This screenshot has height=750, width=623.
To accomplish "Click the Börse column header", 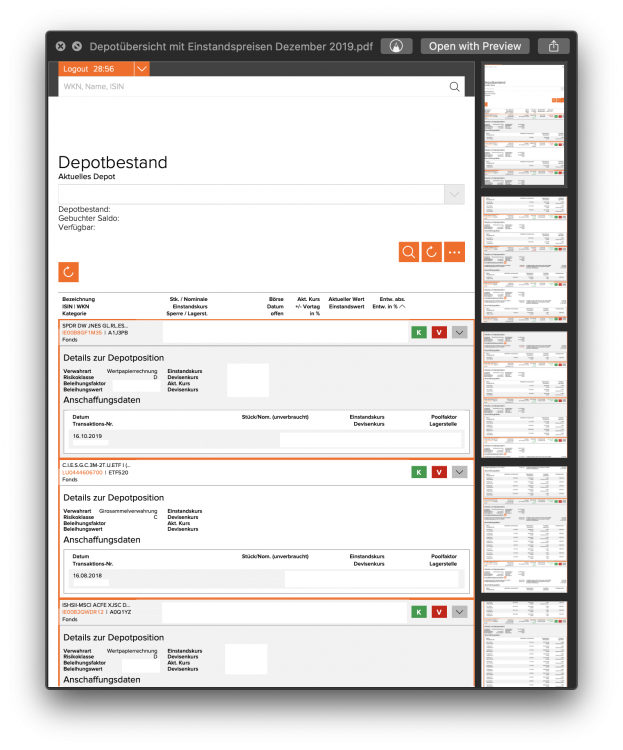I will point(276,299).
